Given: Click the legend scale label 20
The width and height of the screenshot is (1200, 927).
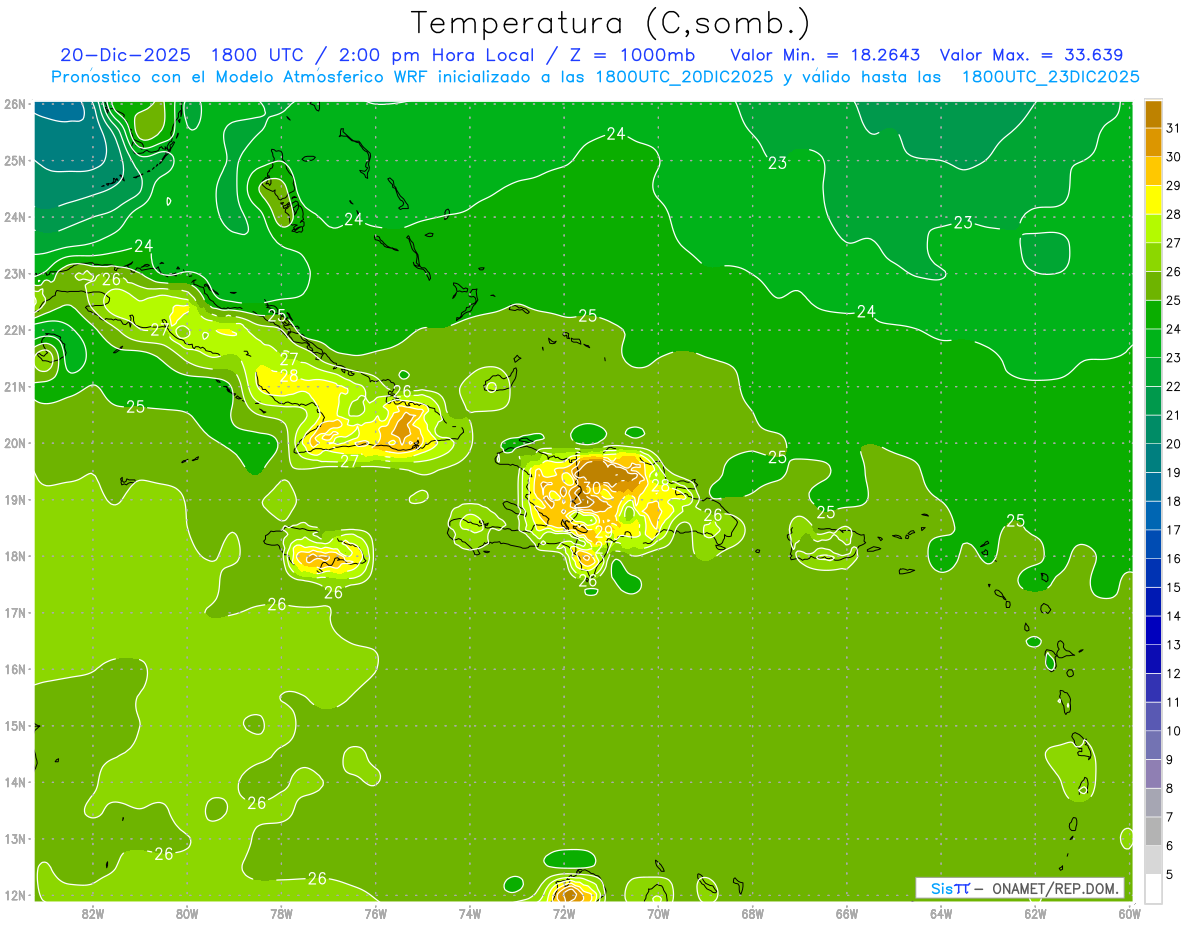Looking at the screenshot, I should tap(1173, 444).
